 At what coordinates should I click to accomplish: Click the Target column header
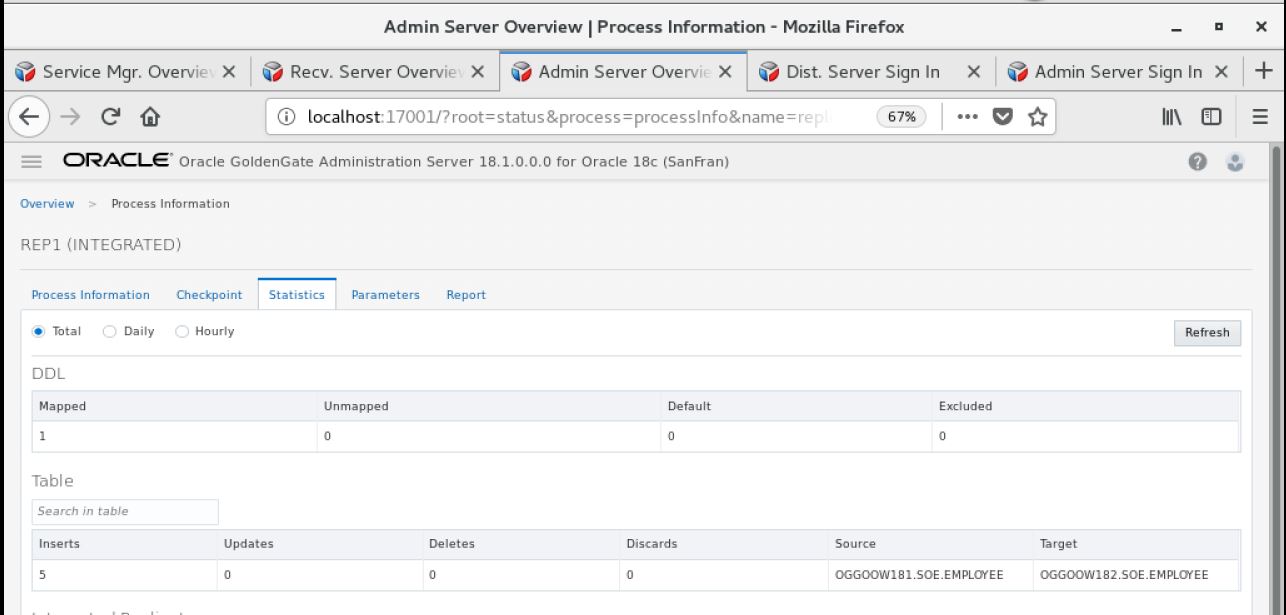[1136, 544]
